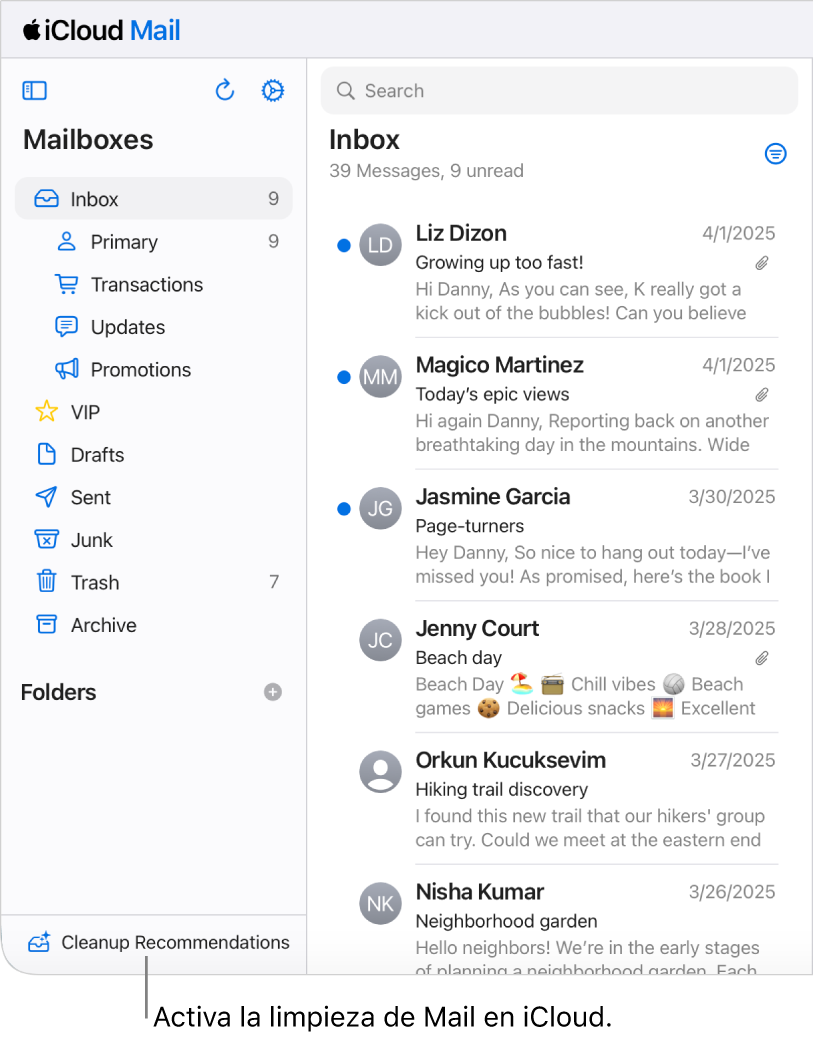This screenshot has width=817, height=1045.
Task: Open the Transactions category
Action: coord(154,284)
